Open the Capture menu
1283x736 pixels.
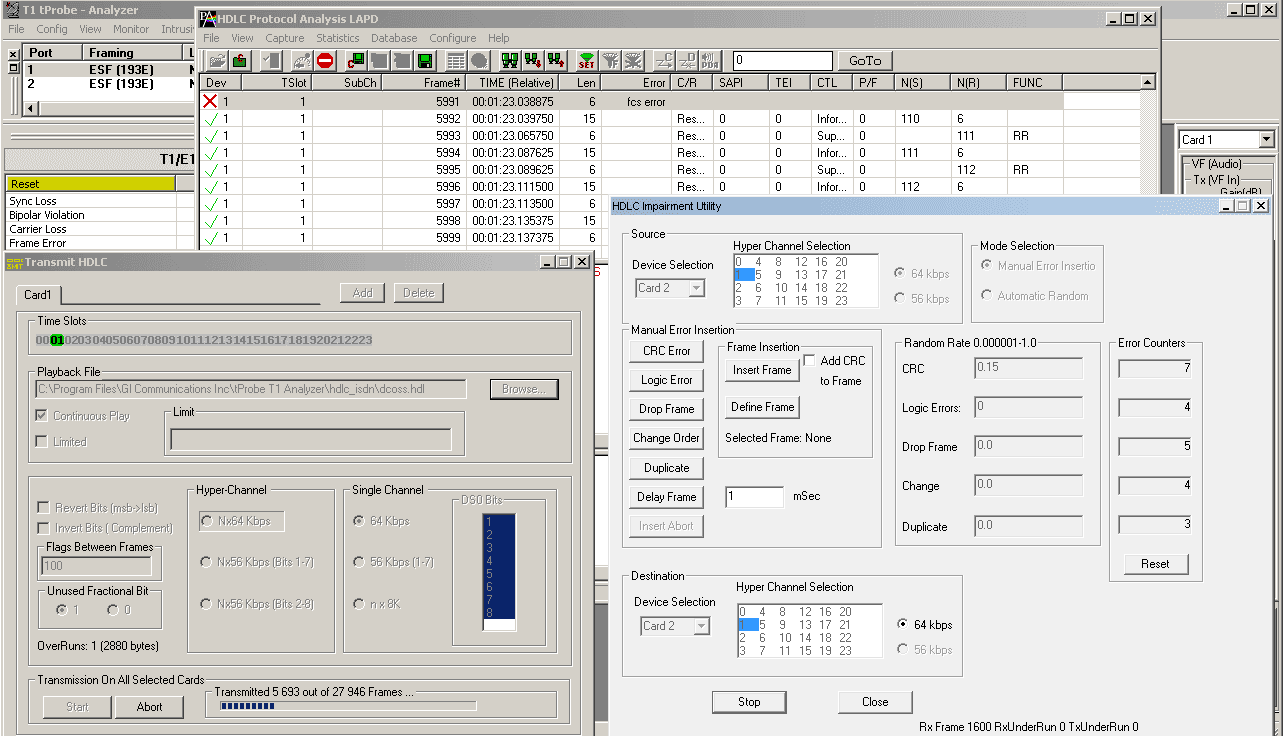284,38
